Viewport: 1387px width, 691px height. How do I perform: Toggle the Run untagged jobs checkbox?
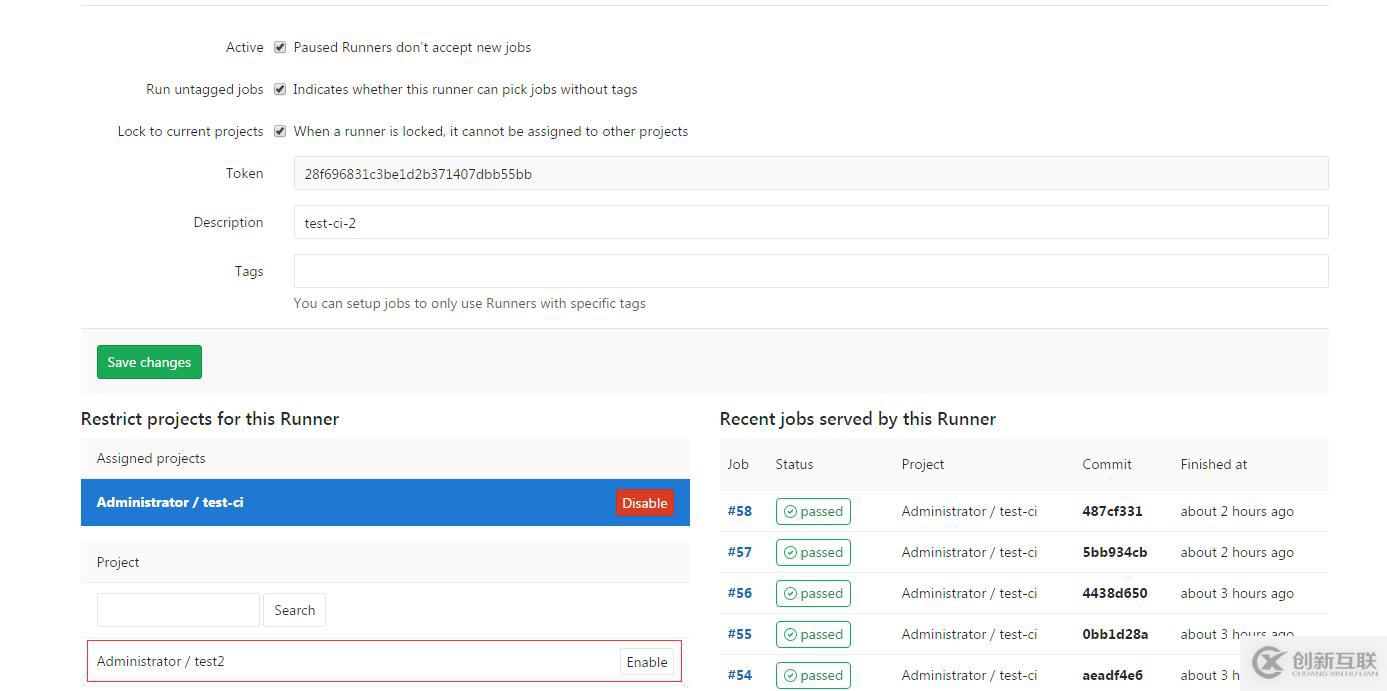pos(280,89)
